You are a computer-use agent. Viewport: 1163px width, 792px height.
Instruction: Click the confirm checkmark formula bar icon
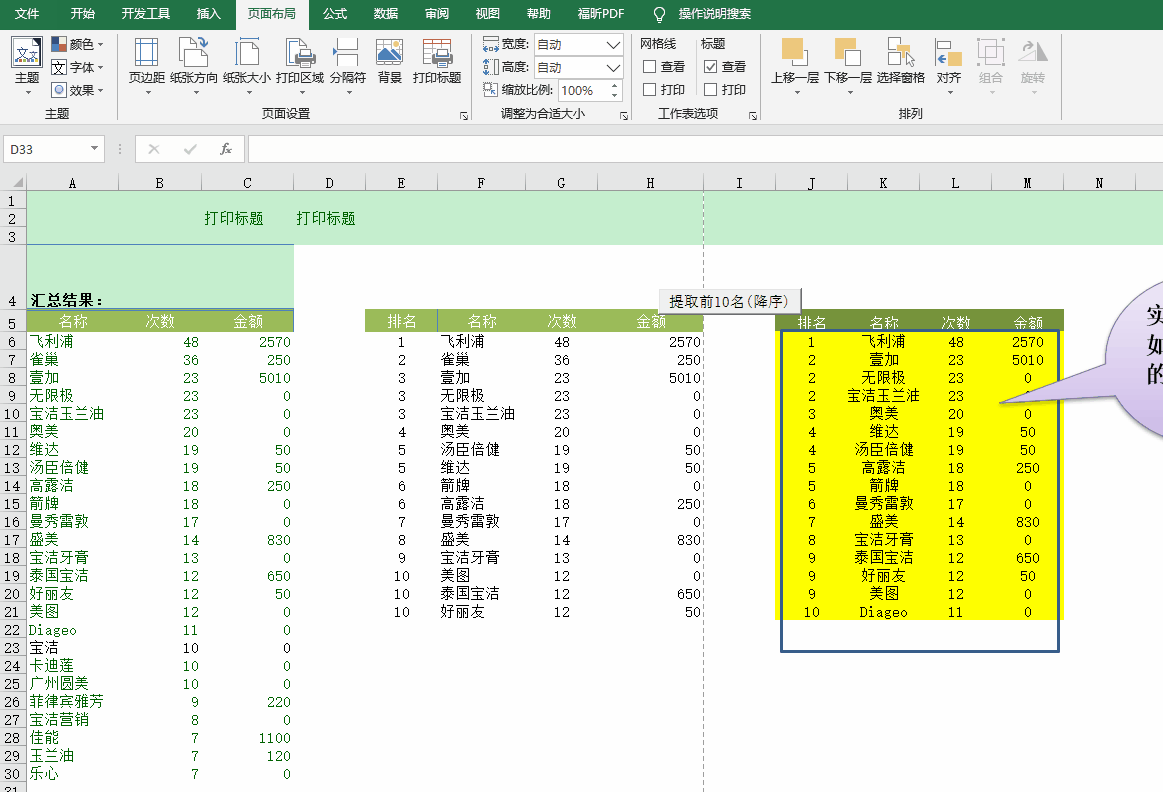[x=190, y=149]
